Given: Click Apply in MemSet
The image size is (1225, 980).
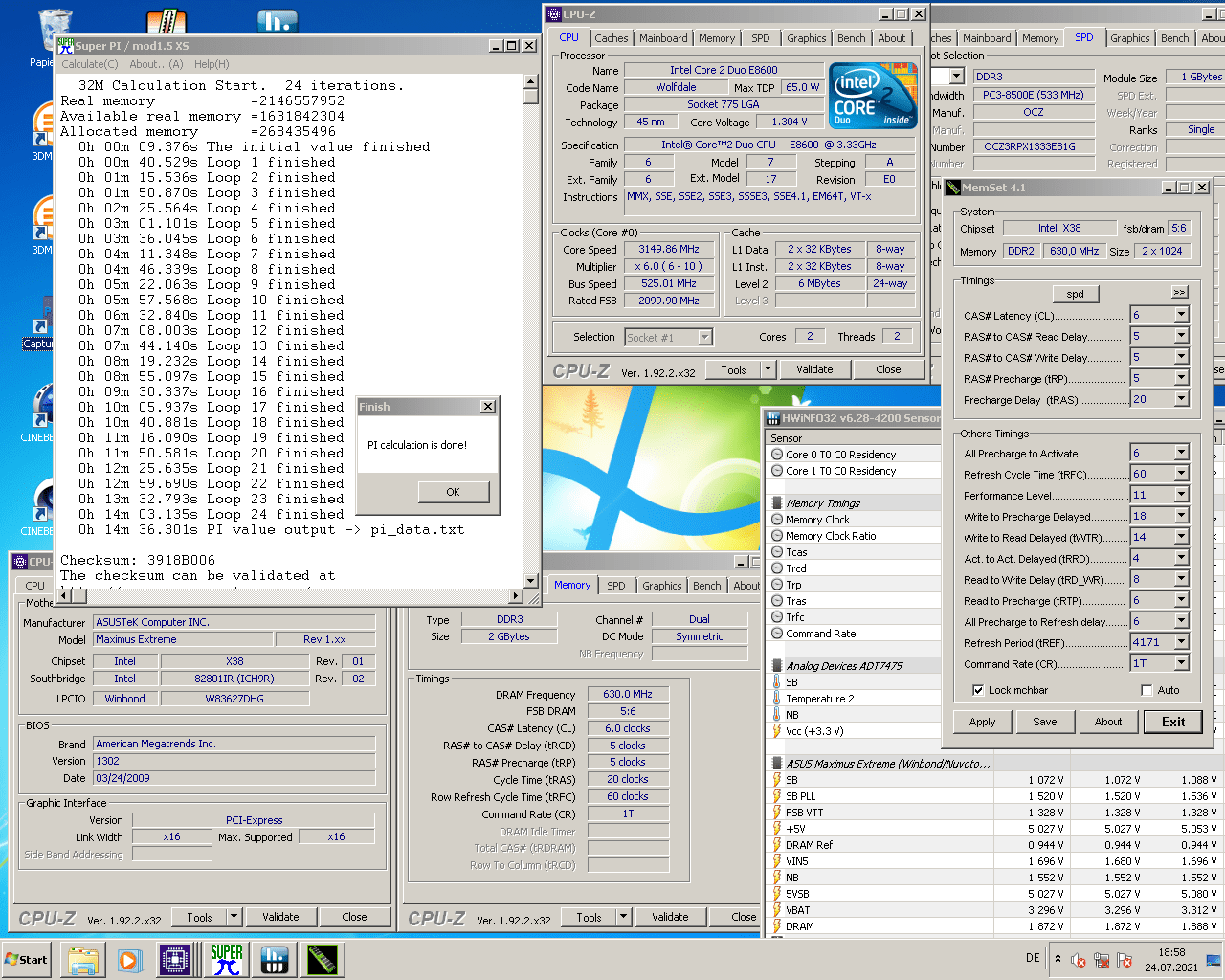Looking at the screenshot, I should coord(982,722).
